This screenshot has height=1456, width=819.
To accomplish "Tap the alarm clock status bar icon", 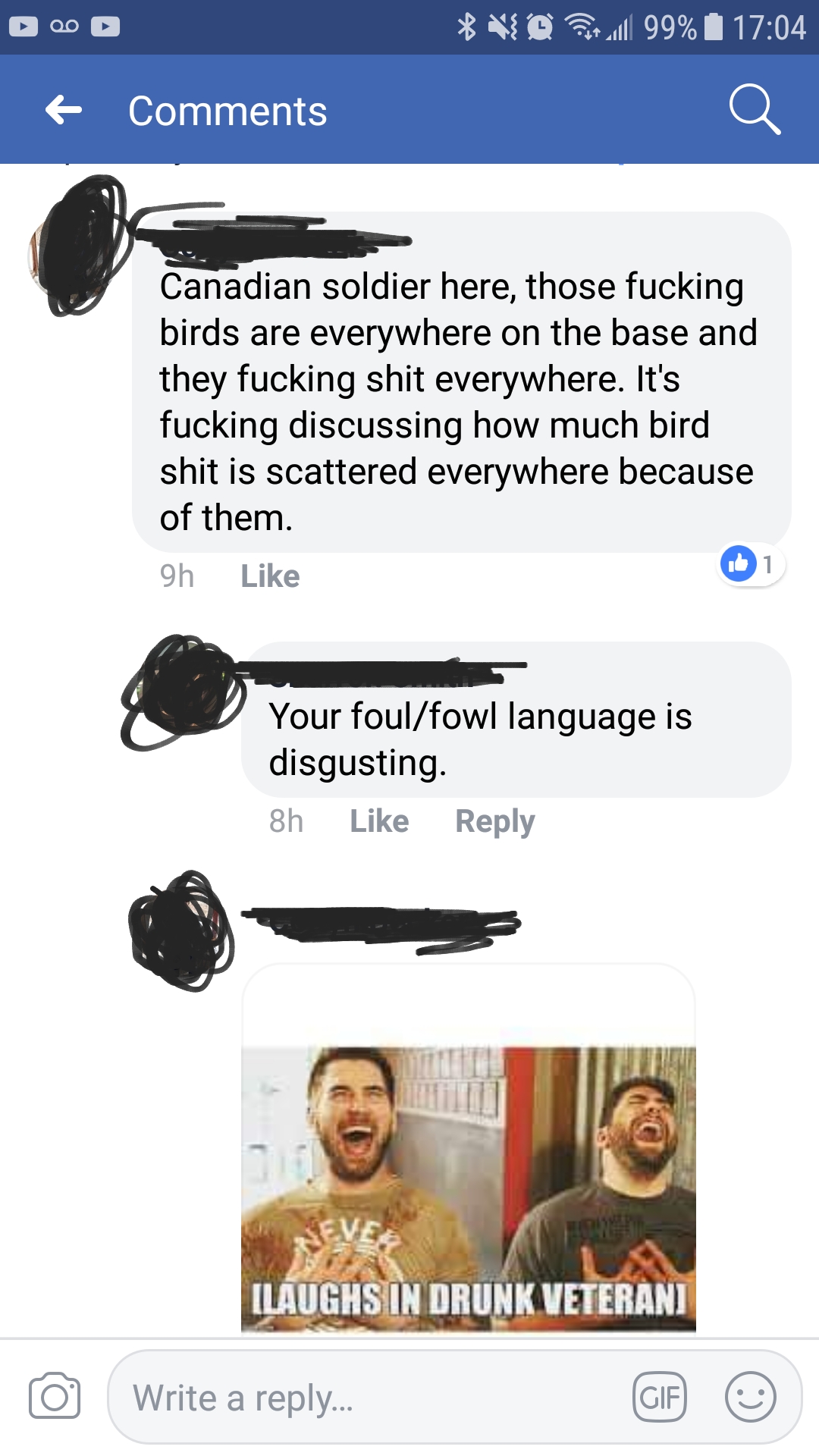I will [540, 27].
